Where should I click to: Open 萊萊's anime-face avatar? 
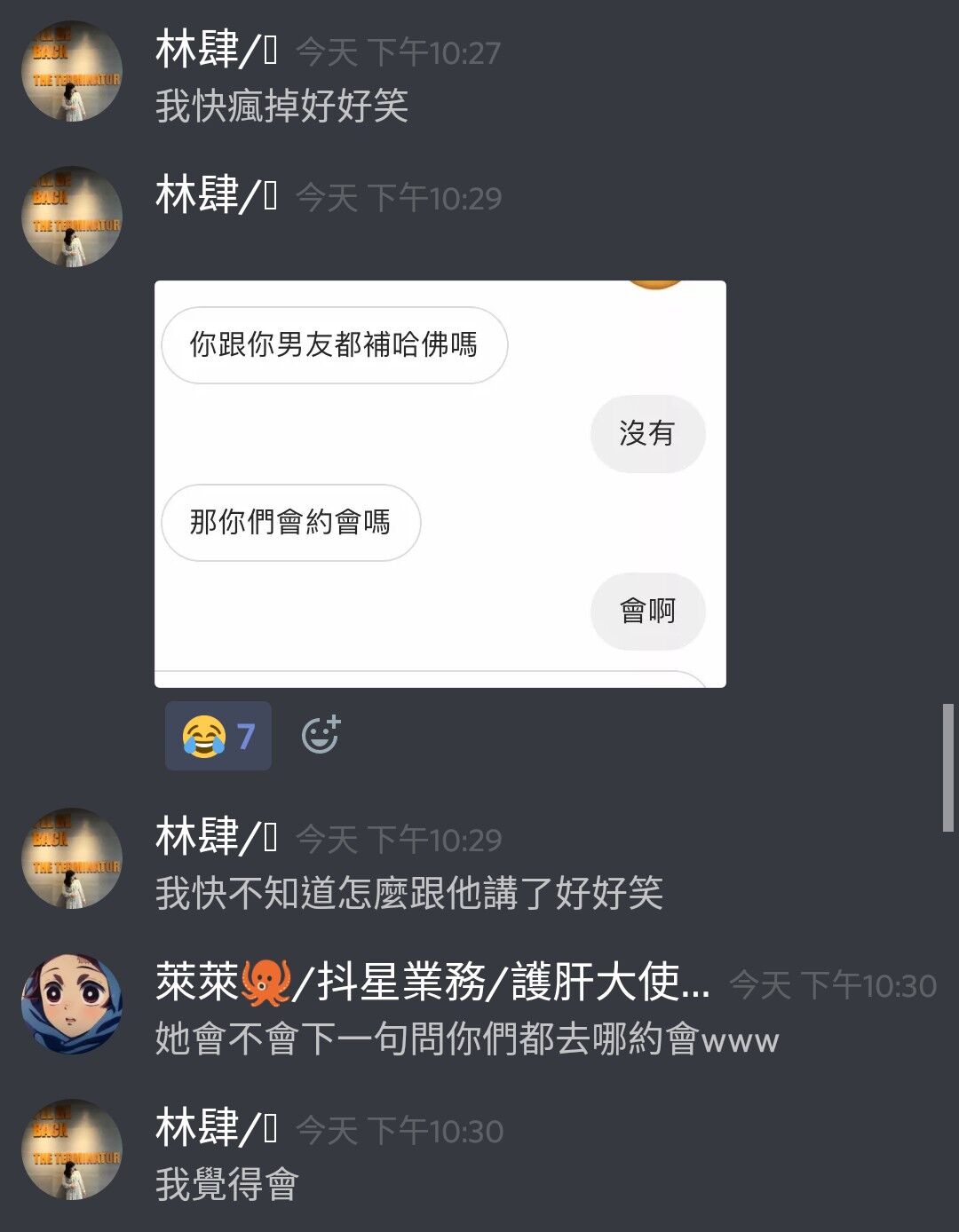(x=71, y=1004)
